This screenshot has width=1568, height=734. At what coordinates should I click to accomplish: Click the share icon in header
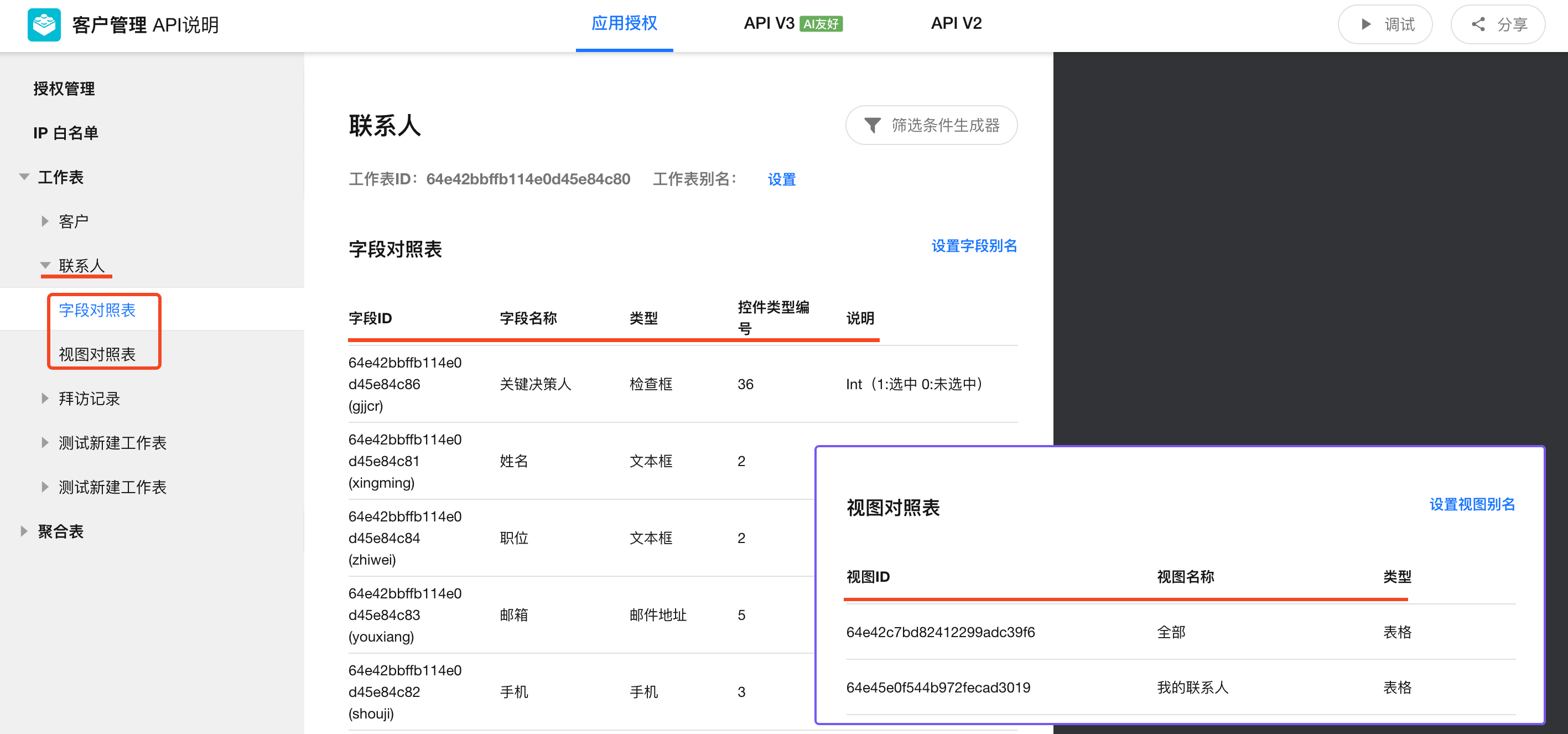(1478, 24)
